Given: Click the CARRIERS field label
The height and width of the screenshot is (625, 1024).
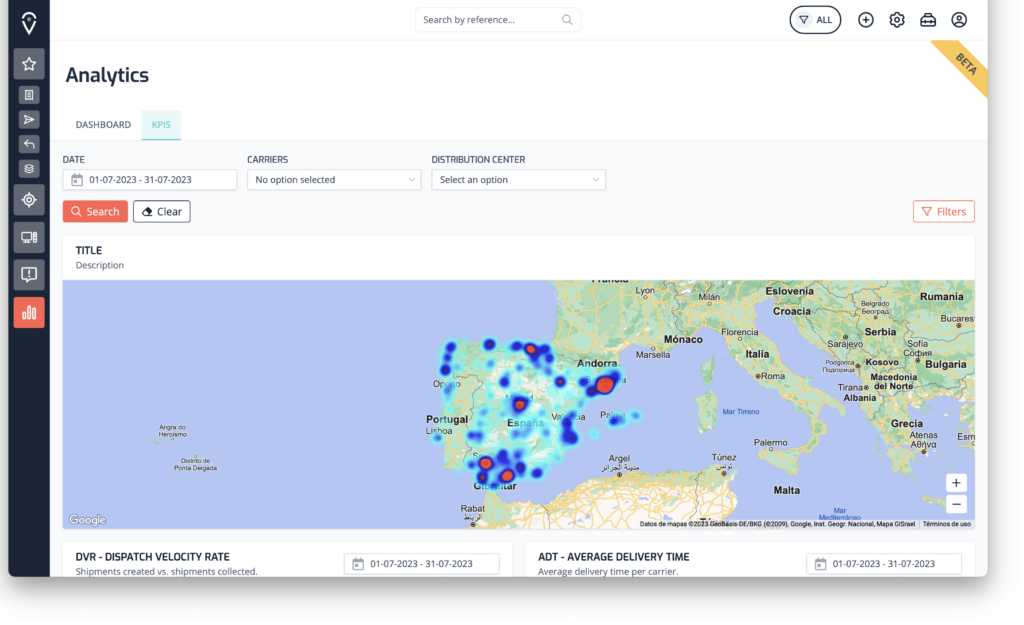Looking at the screenshot, I should point(268,159).
